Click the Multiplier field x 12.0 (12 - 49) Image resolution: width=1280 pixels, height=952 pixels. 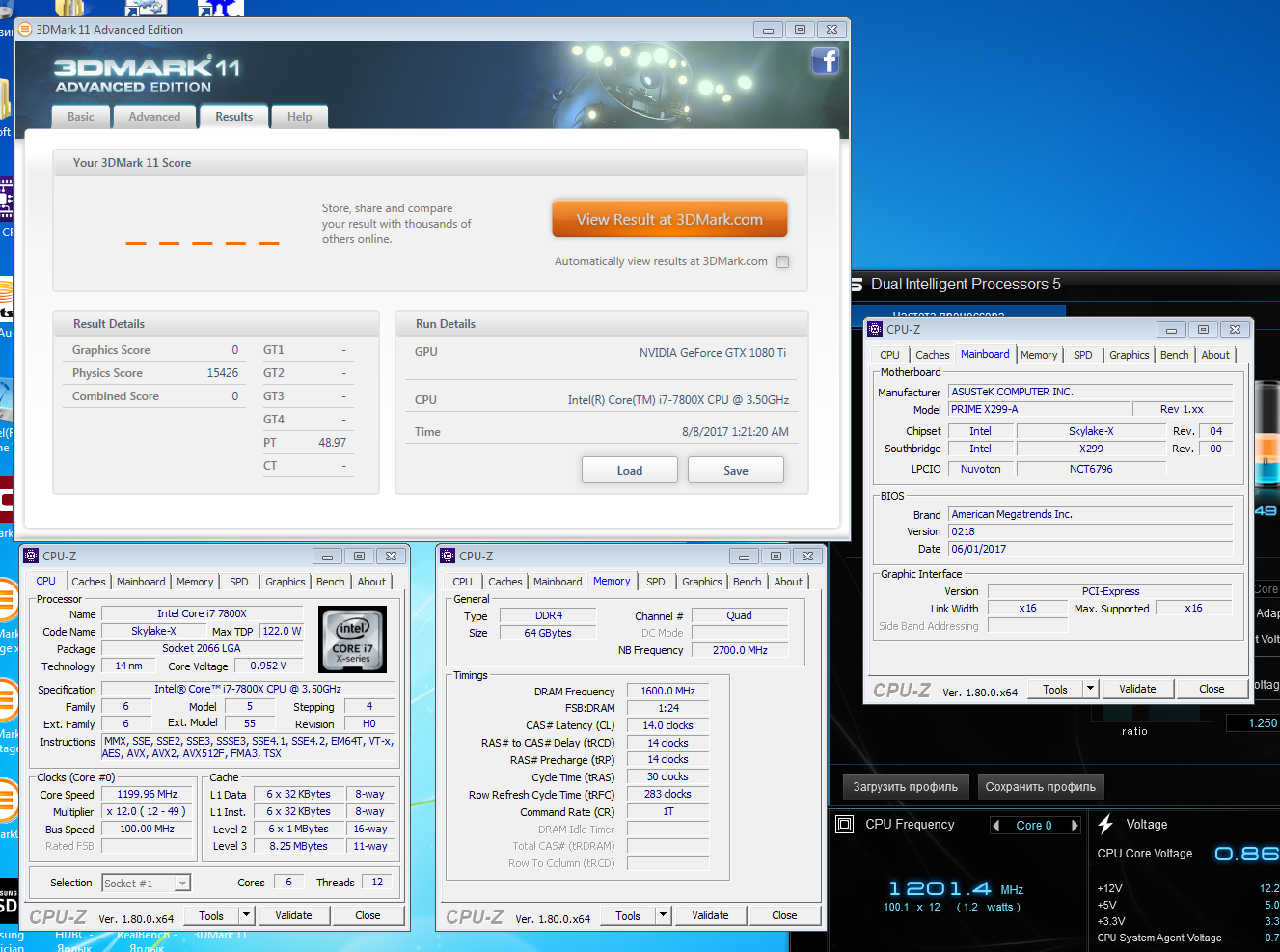[147, 811]
